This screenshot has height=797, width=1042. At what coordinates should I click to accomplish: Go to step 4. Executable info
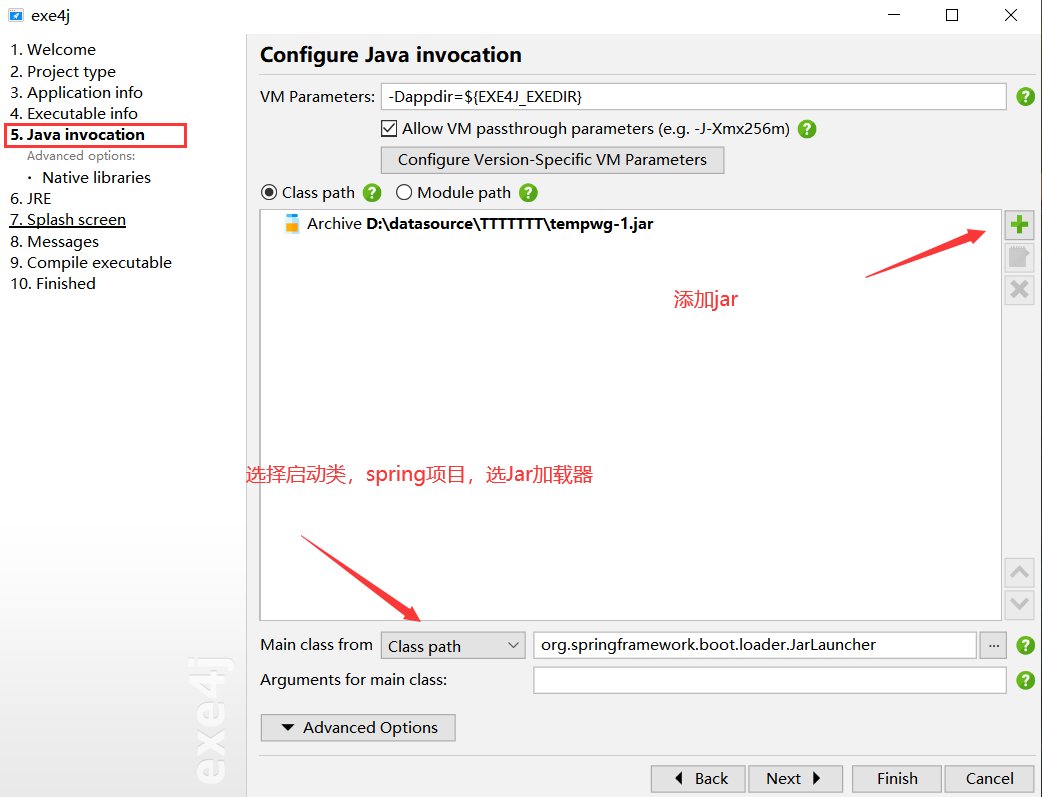pos(74,114)
